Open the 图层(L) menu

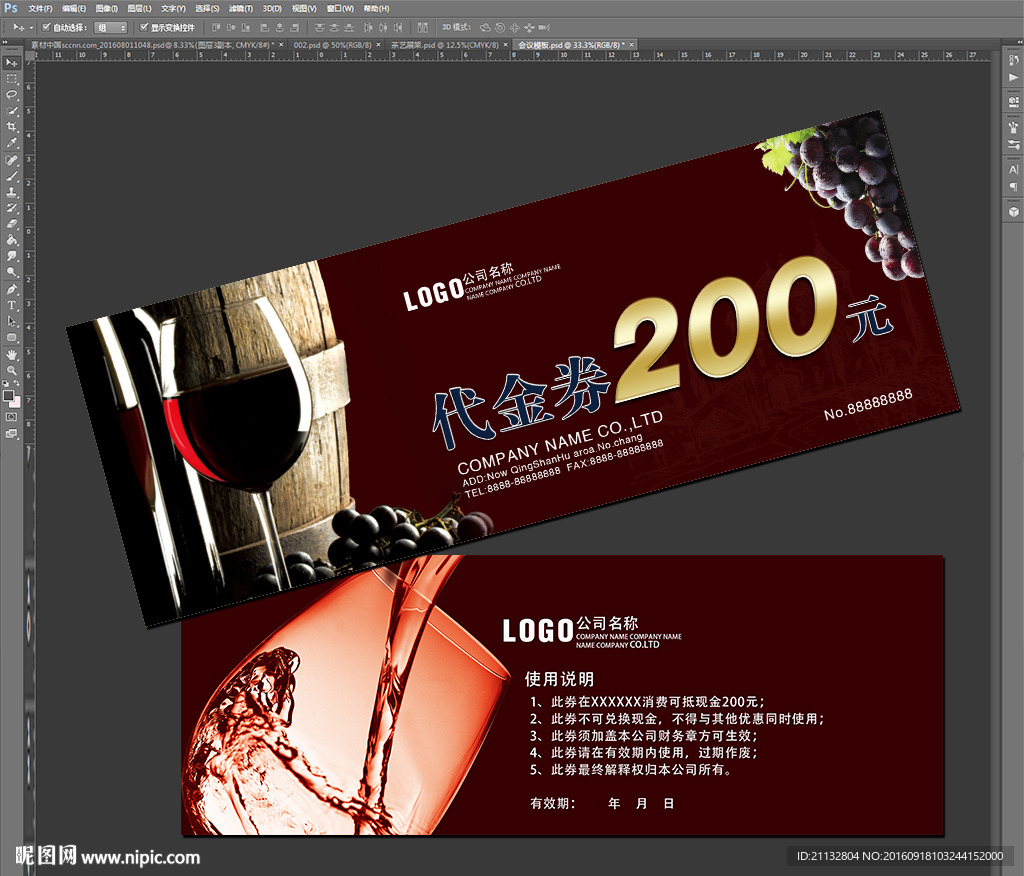coord(139,8)
